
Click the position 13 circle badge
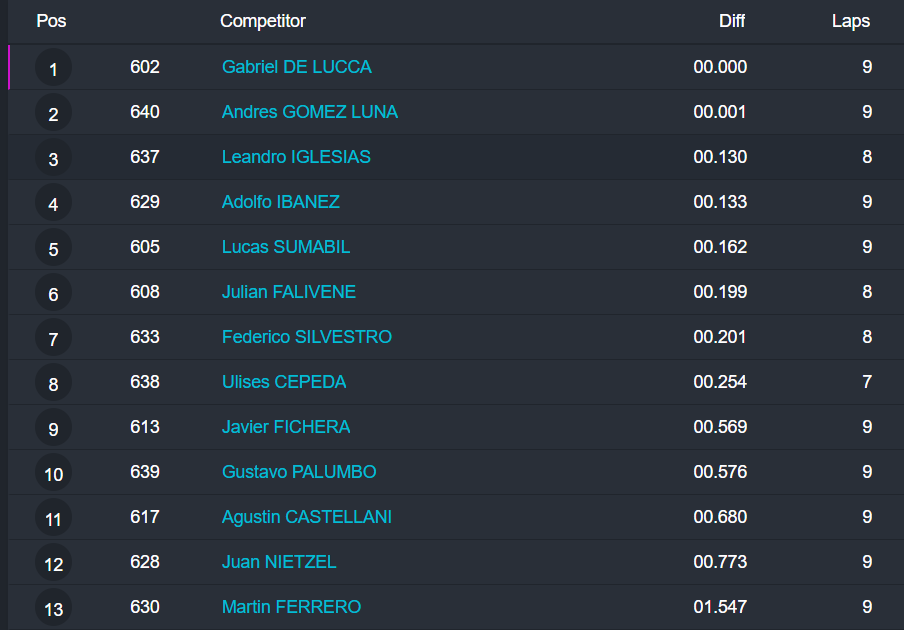point(53,608)
